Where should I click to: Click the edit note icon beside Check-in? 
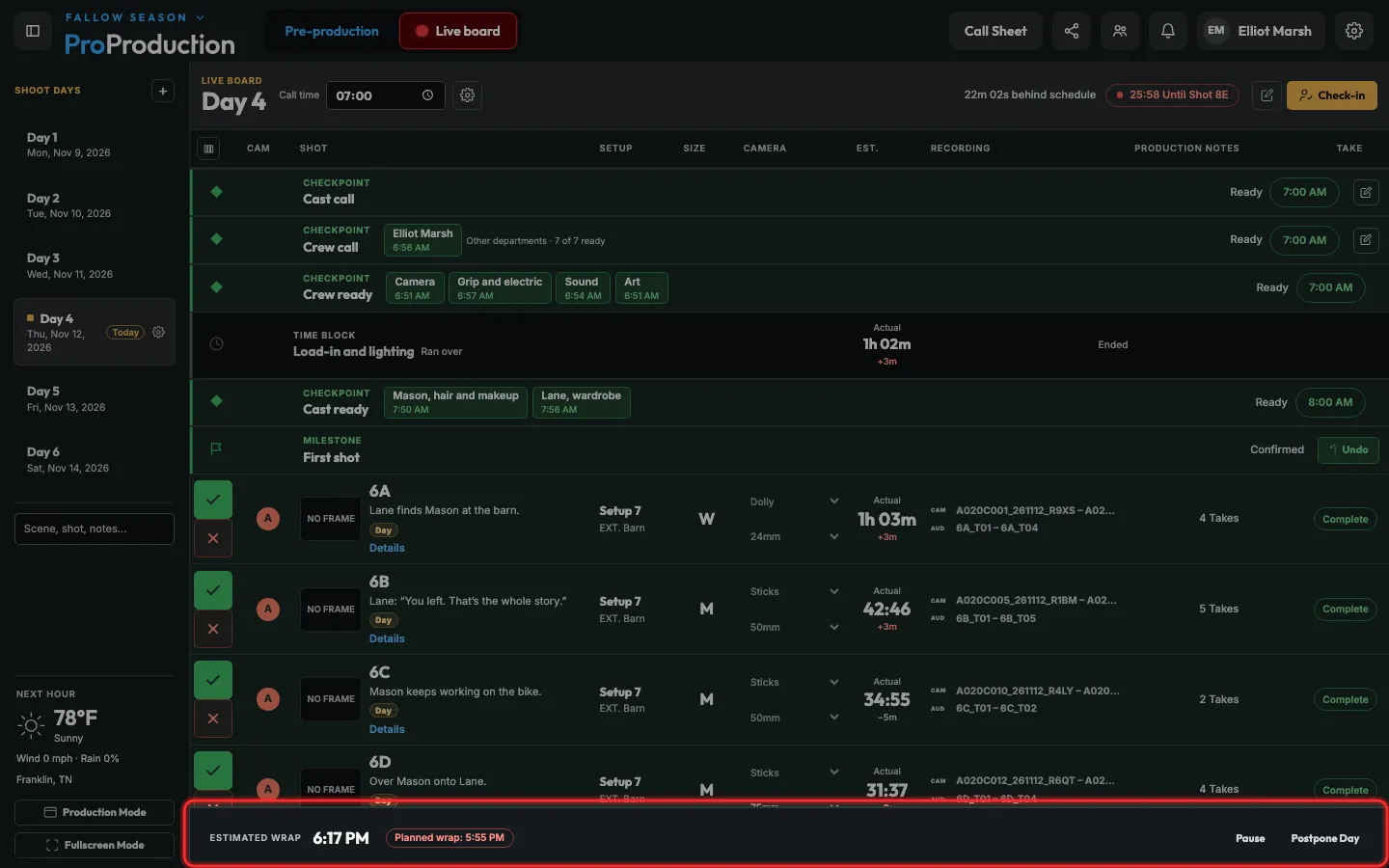[1266, 95]
